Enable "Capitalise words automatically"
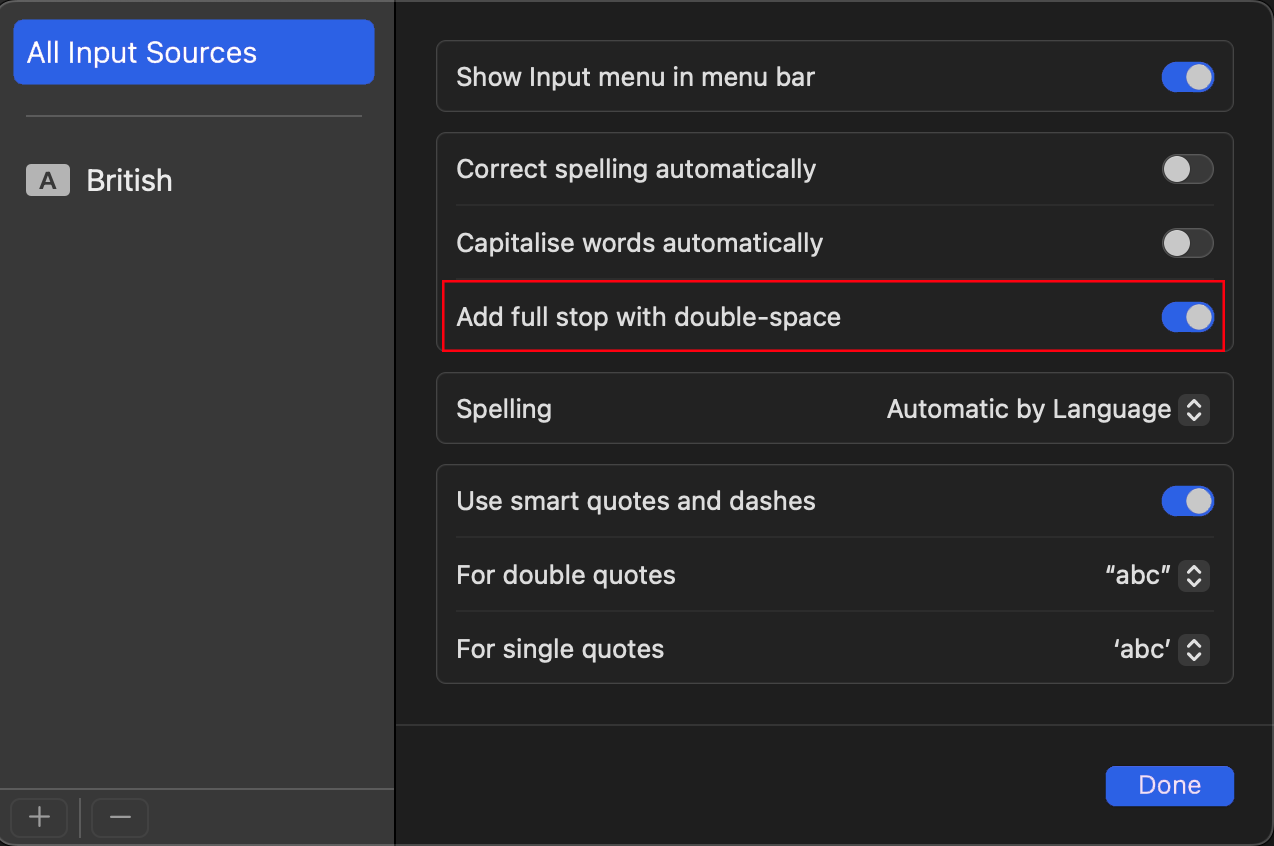Image resolution: width=1274 pixels, height=846 pixels. click(x=1187, y=243)
